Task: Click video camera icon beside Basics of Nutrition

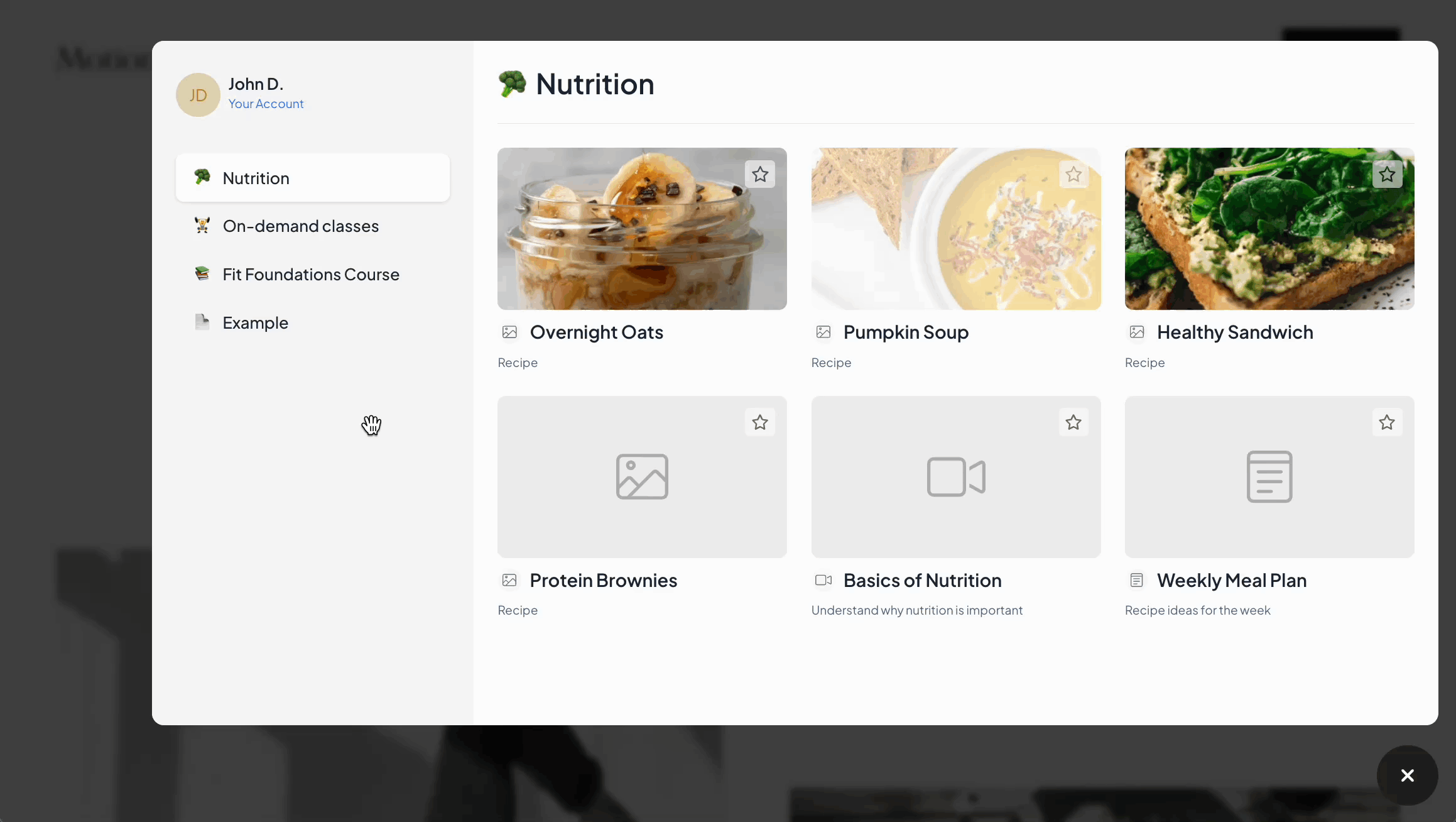Action: point(823,580)
